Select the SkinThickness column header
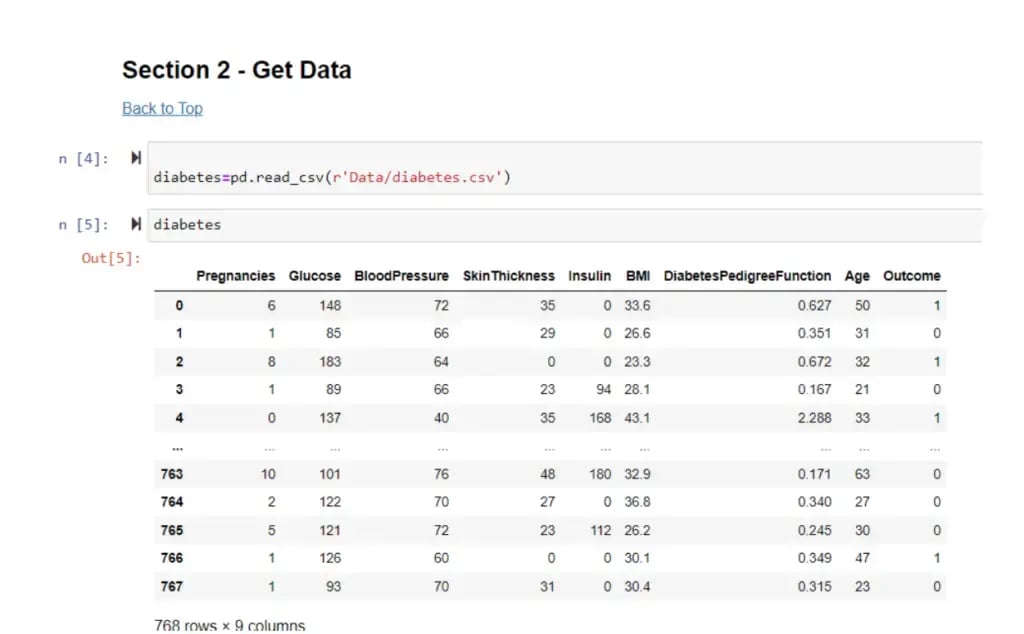1024x634 pixels. [508, 276]
